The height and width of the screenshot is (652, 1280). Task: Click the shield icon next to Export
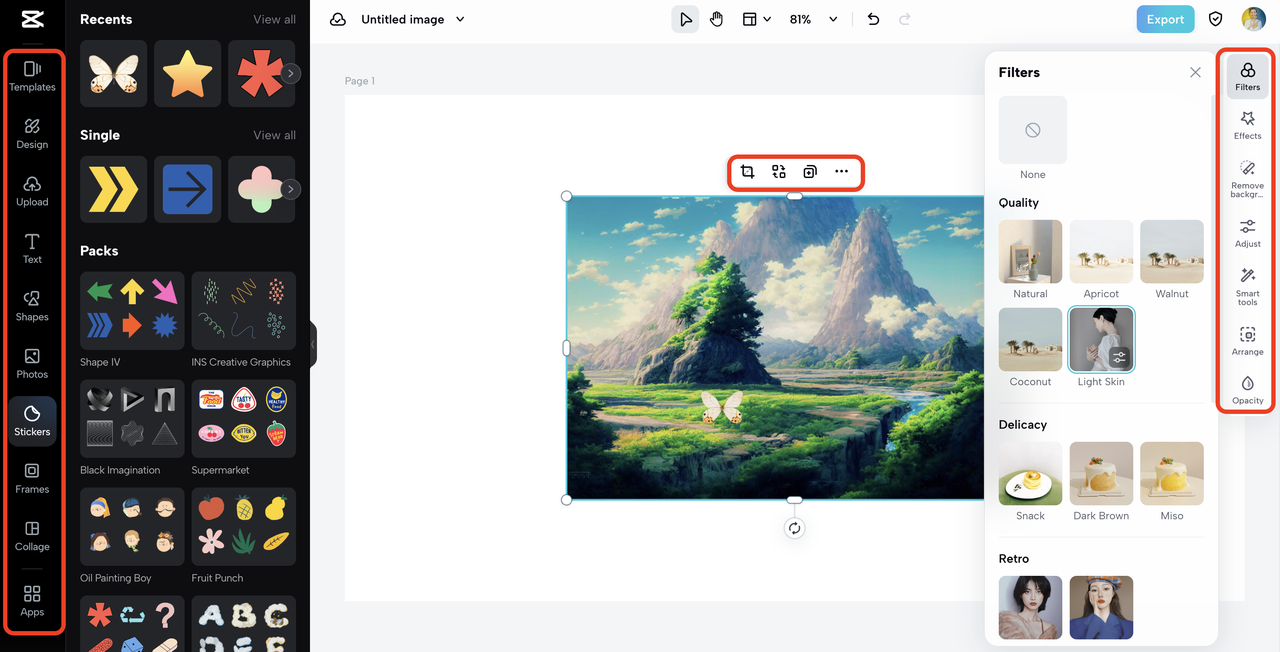tap(1216, 19)
